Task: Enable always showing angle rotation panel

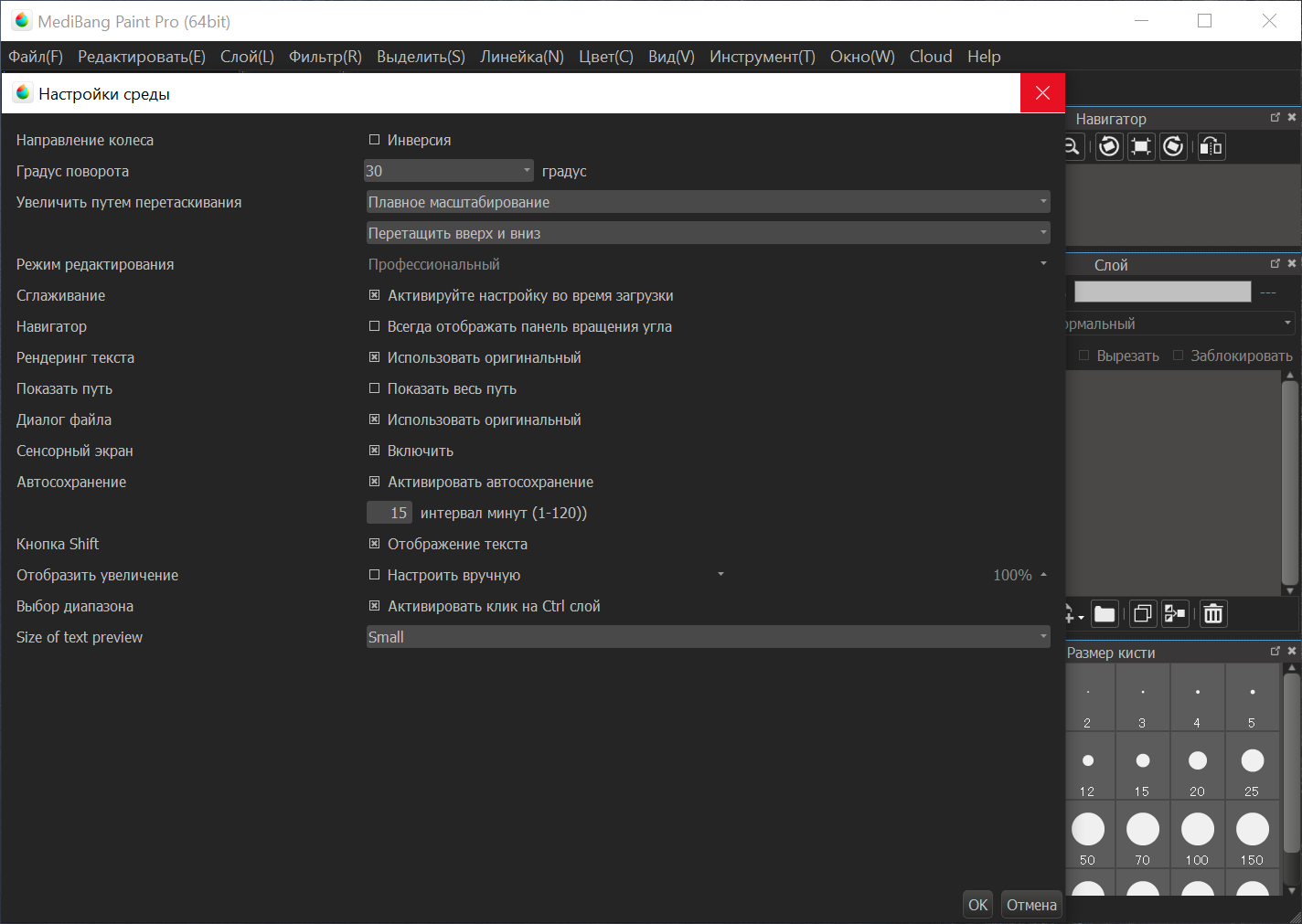Action: coord(374,326)
